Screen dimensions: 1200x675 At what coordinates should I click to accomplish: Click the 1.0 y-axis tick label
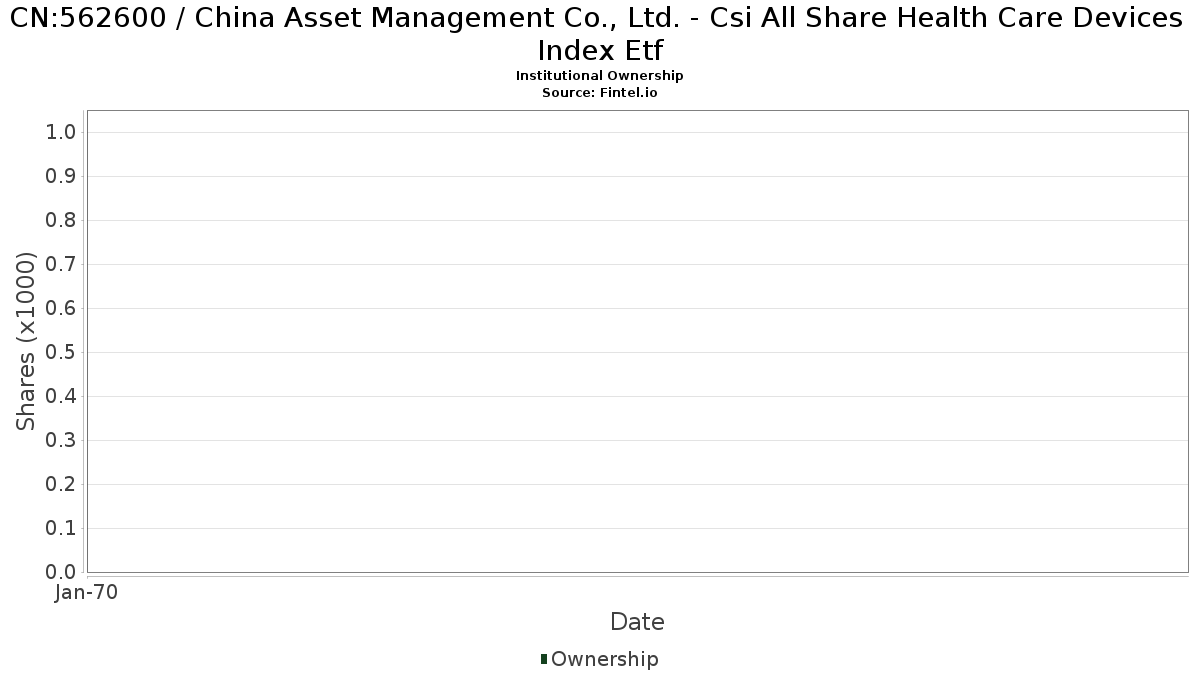(62, 133)
